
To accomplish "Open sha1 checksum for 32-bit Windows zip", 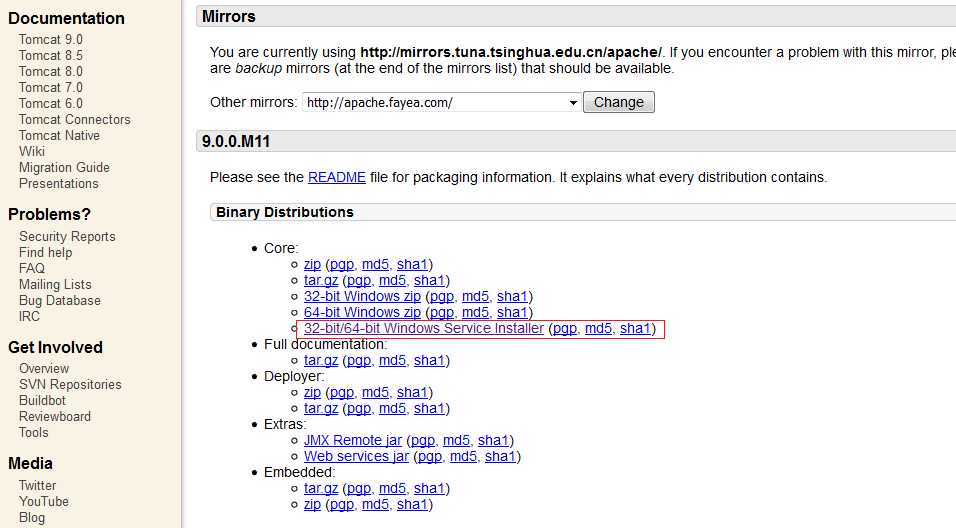I will pyautogui.click(x=512, y=296).
